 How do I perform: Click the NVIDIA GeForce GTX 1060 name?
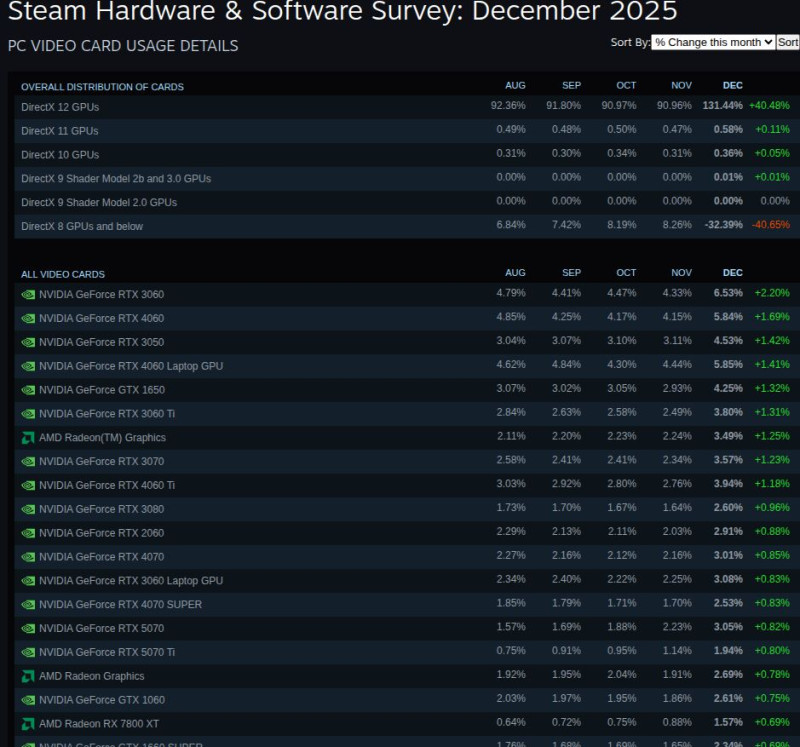(x=102, y=700)
